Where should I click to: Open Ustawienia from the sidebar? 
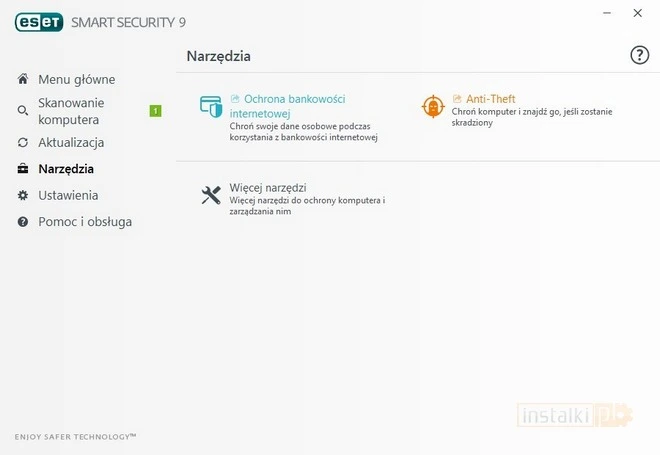[x=68, y=195]
